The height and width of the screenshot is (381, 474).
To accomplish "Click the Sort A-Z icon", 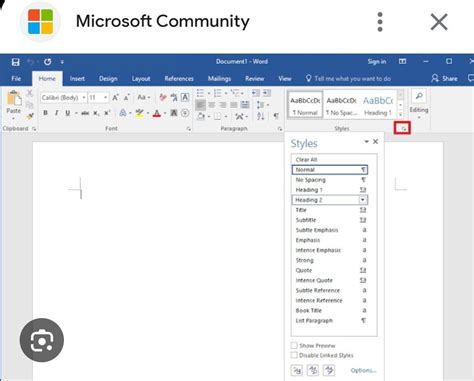I will click(x=261, y=116).
